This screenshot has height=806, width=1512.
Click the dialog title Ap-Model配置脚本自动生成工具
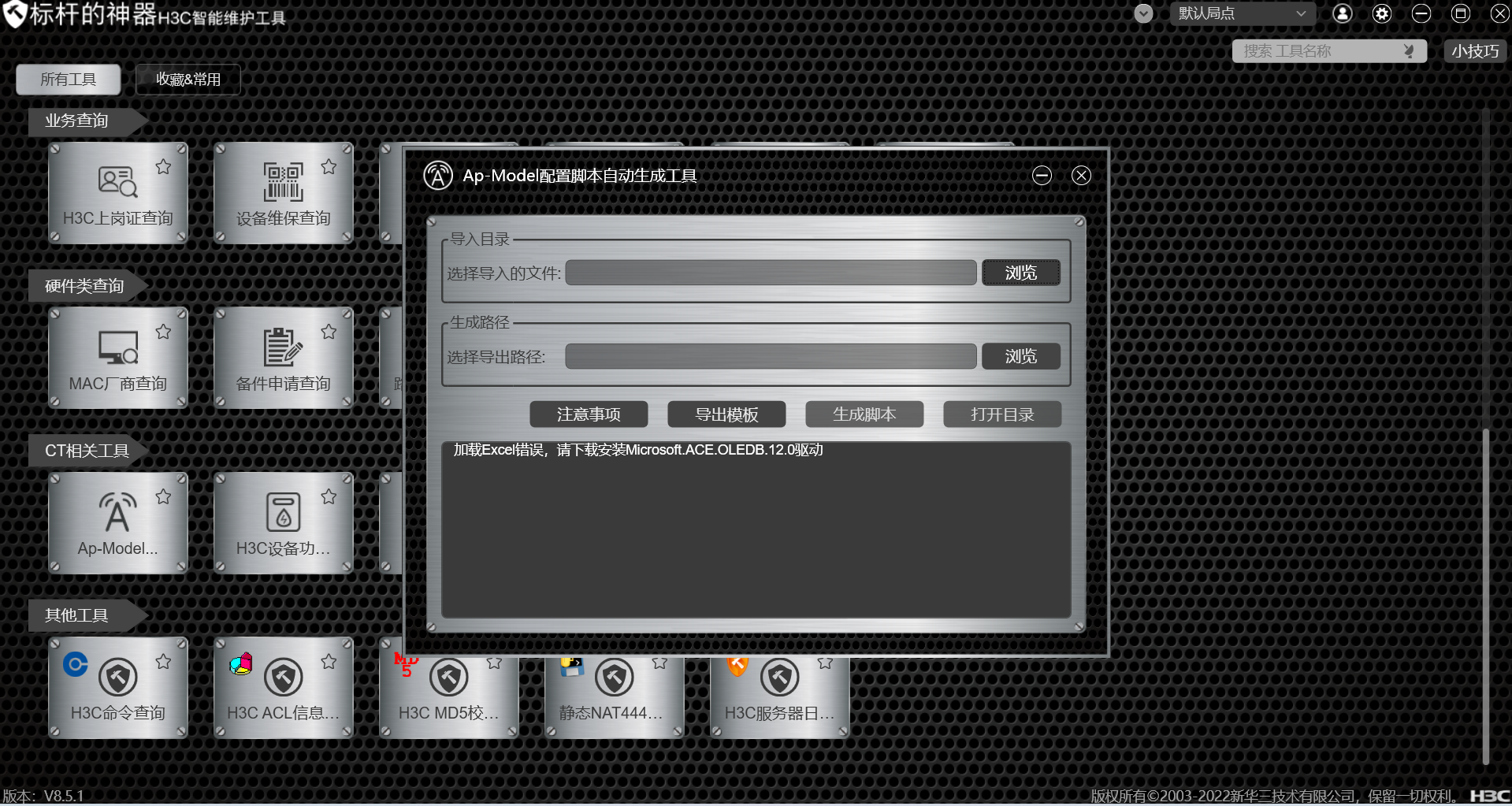[579, 176]
